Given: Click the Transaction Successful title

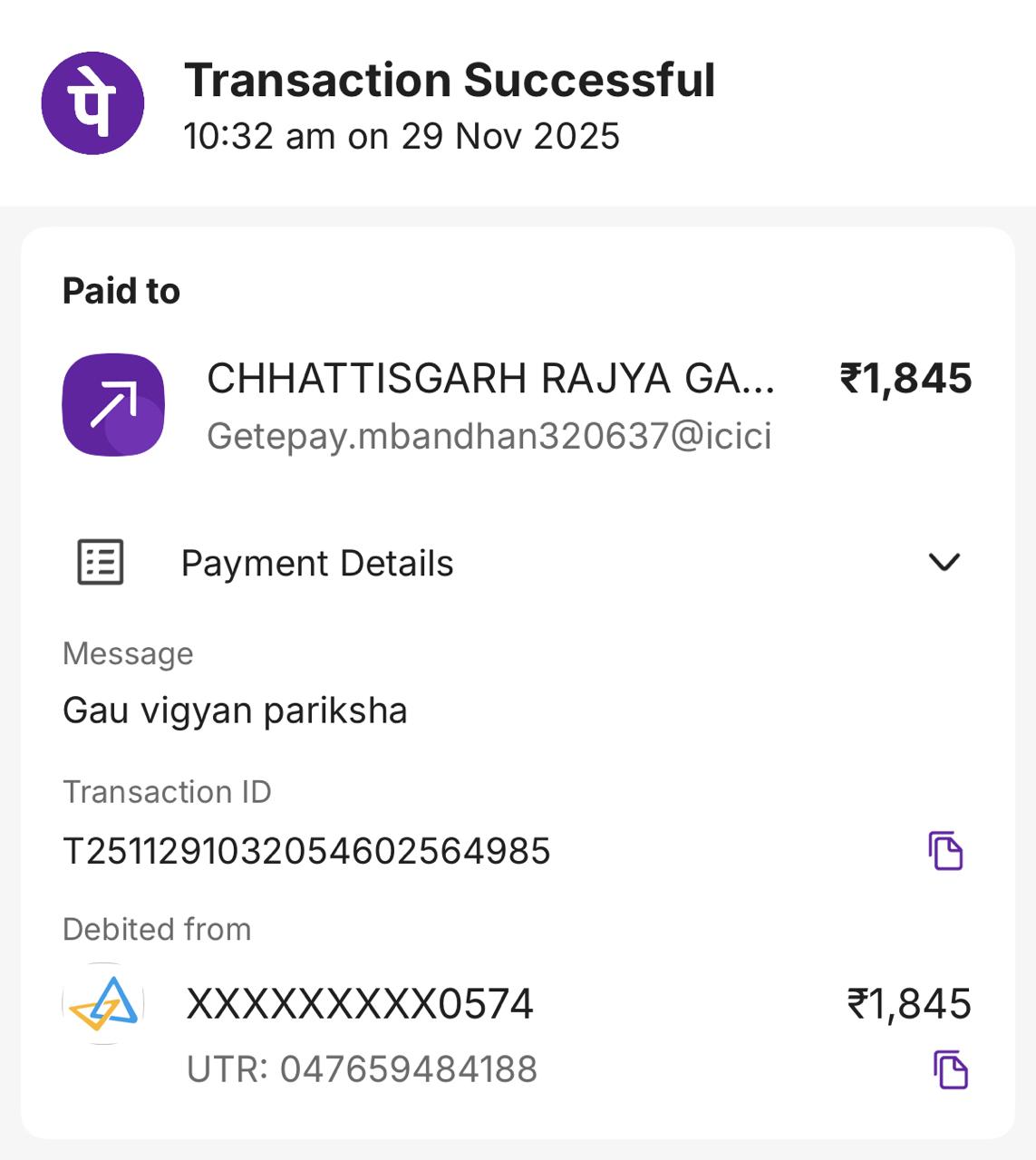Looking at the screenshot, I should tap(450, 80).
